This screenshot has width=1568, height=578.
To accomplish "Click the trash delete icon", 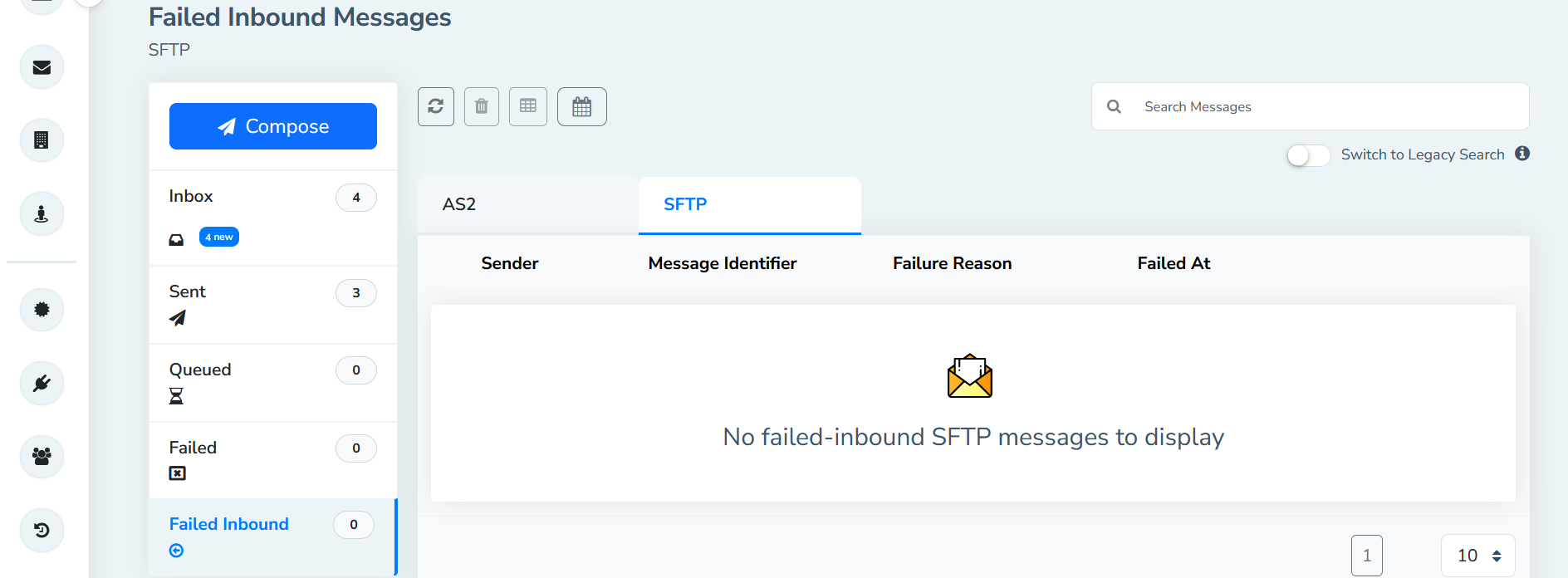I will click(482, 106).
